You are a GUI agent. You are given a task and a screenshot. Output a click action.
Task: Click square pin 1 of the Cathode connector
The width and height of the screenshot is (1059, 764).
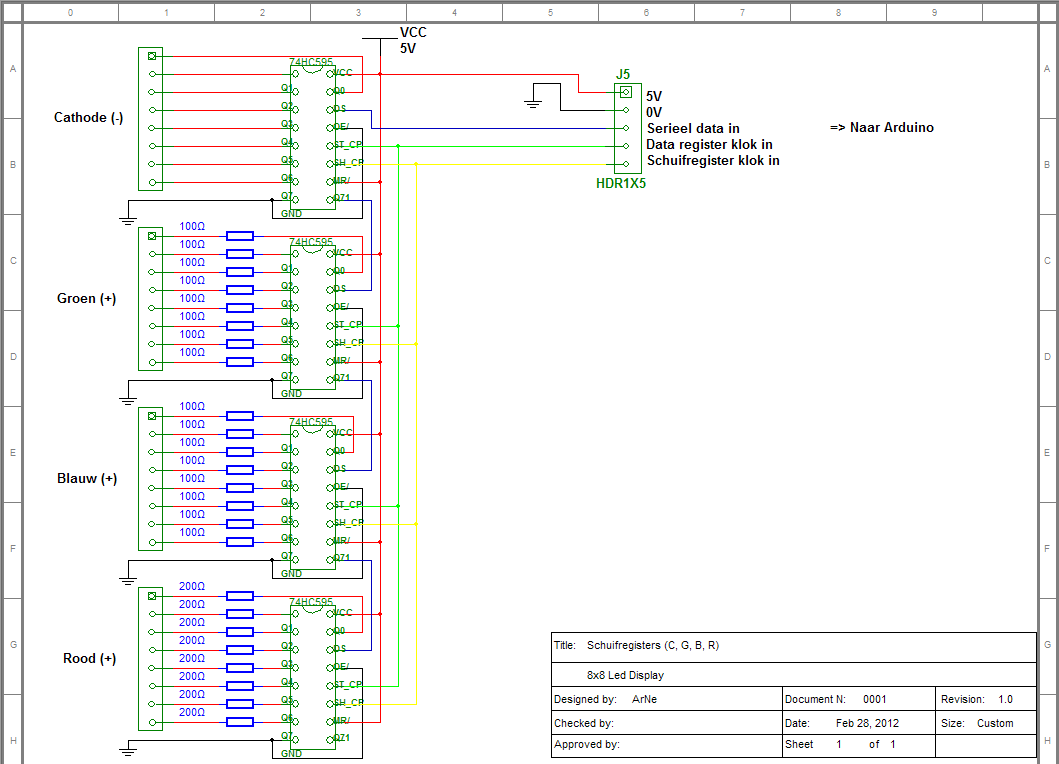point(152,56)
